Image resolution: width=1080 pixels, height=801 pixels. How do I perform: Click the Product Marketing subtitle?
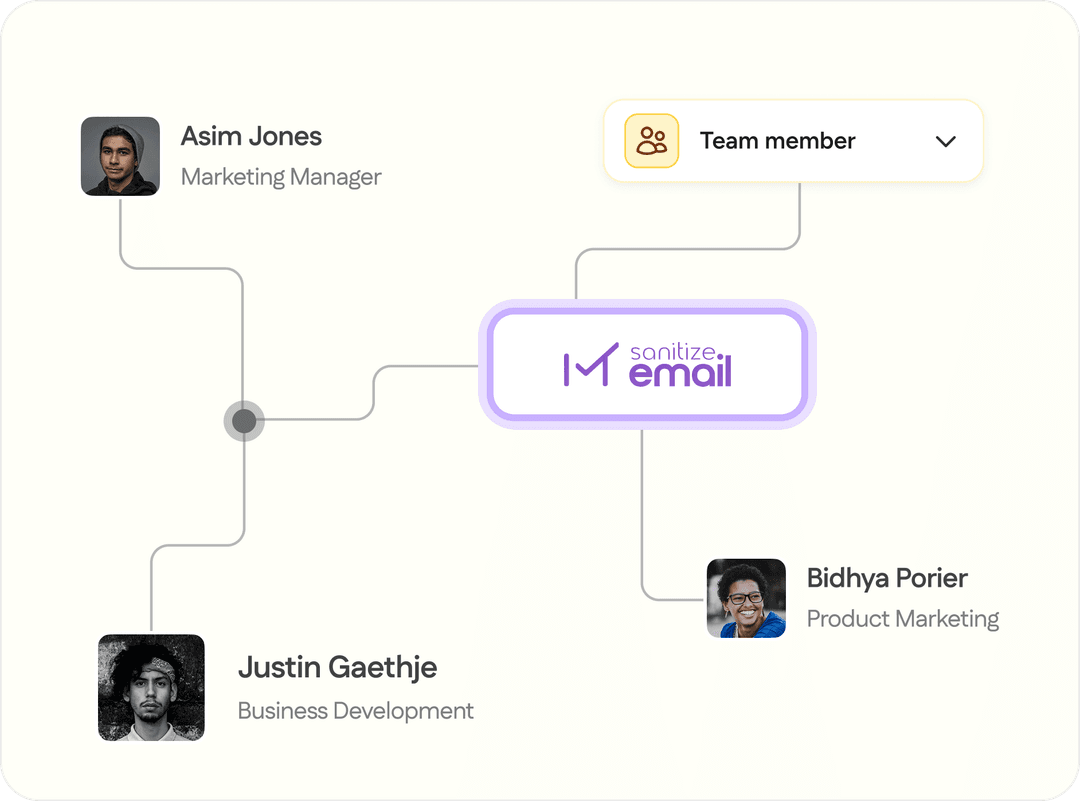click(x=903, y=619)
